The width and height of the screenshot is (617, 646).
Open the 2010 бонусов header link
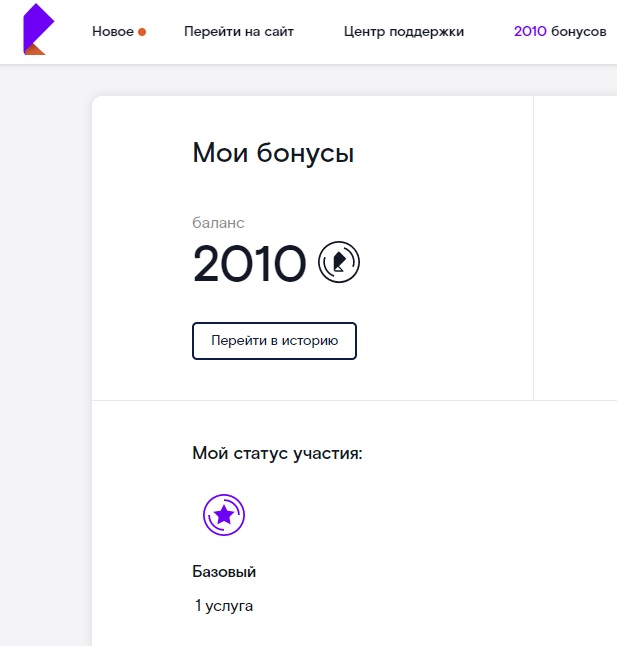point(560,31)
